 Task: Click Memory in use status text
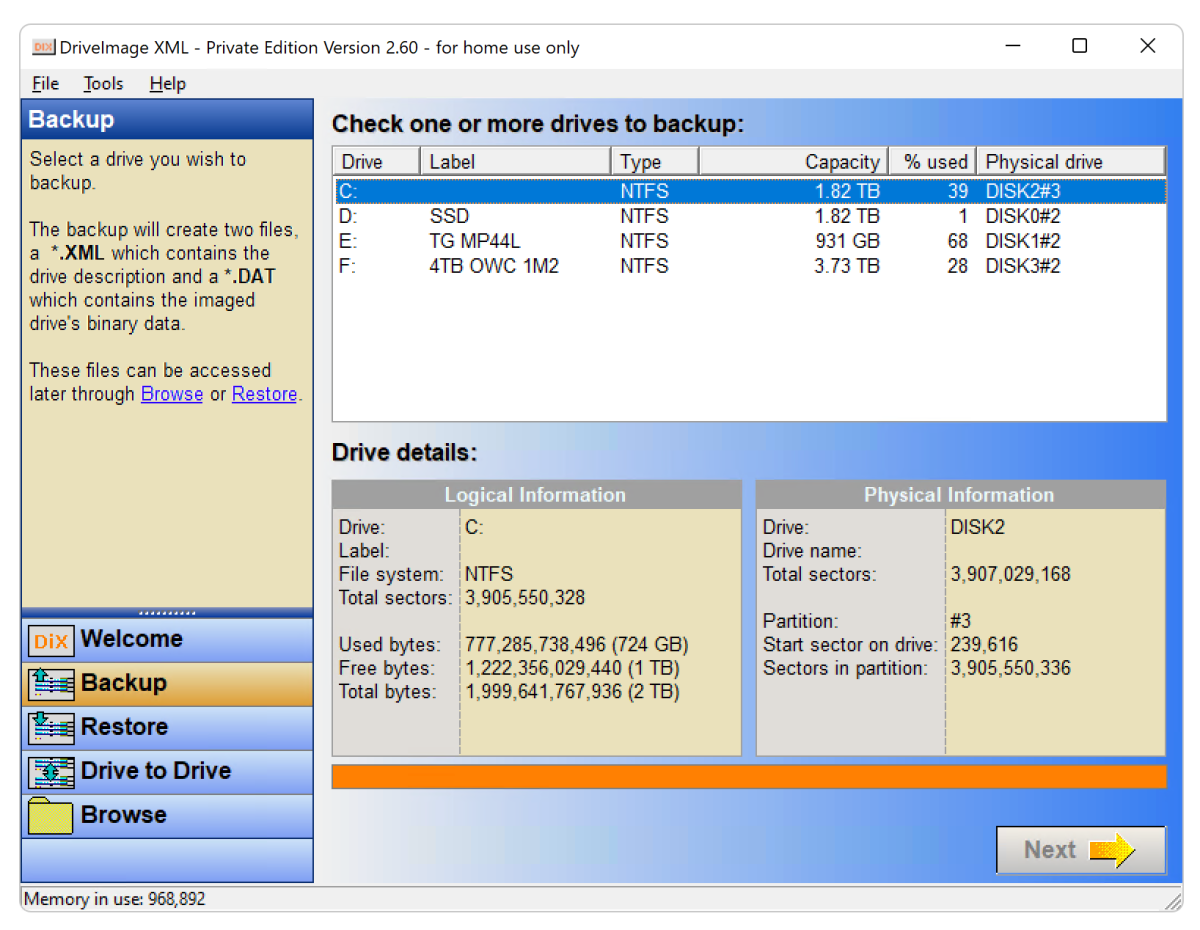click(x=115, y=899)
